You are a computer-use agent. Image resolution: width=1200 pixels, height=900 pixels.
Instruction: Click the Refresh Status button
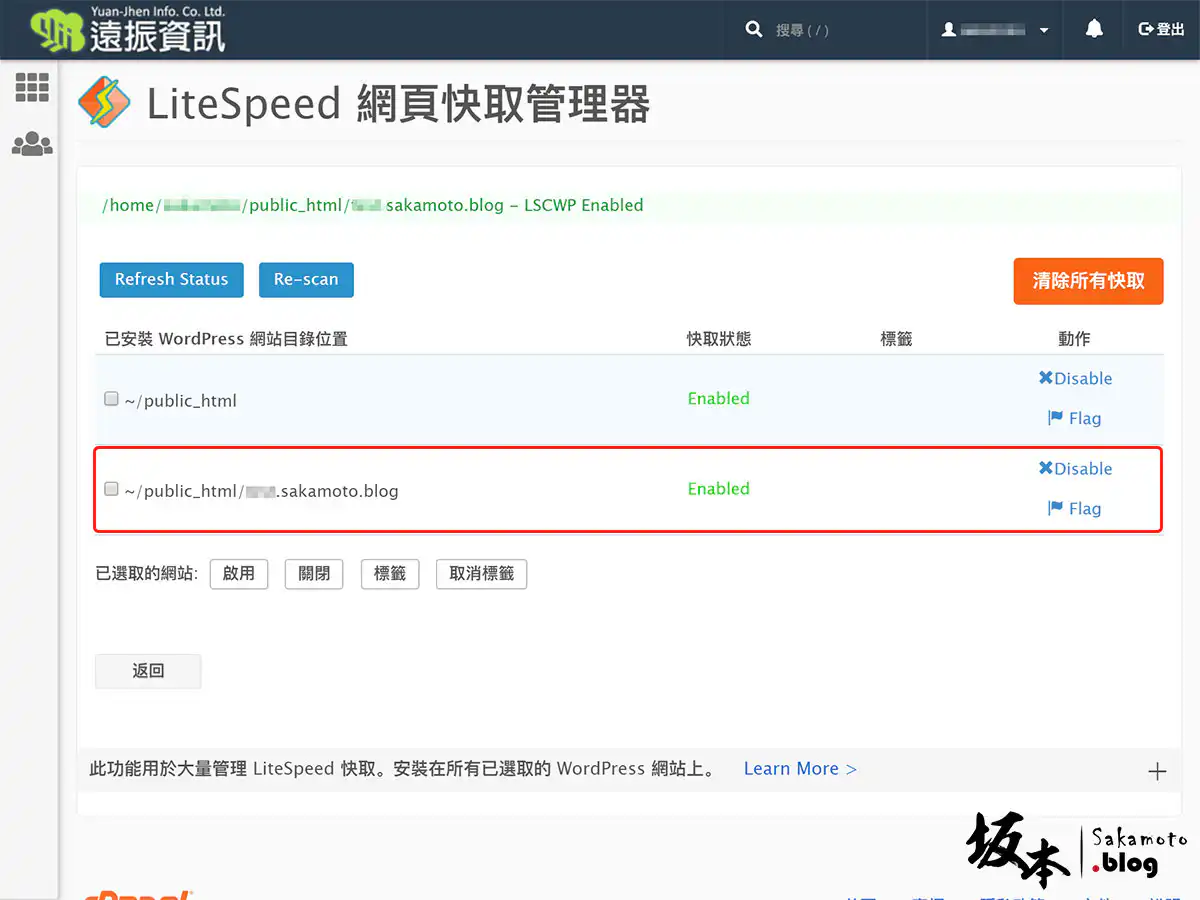click(x=171, y=280)
